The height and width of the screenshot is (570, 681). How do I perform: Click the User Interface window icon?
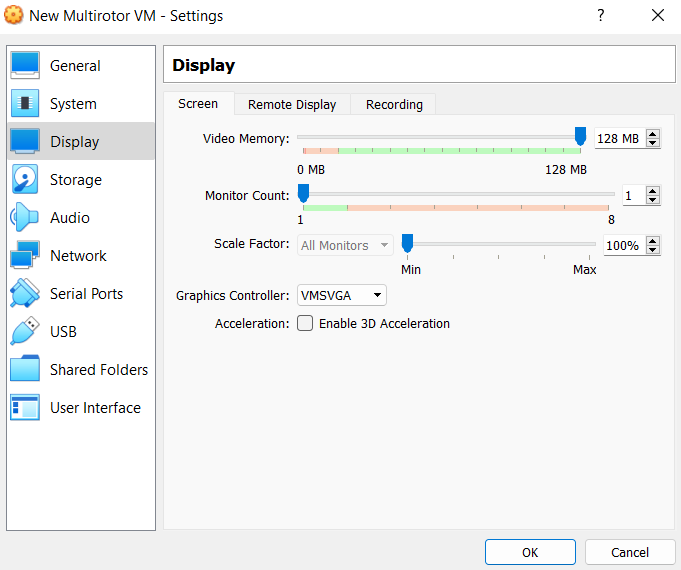click(25, 407)
